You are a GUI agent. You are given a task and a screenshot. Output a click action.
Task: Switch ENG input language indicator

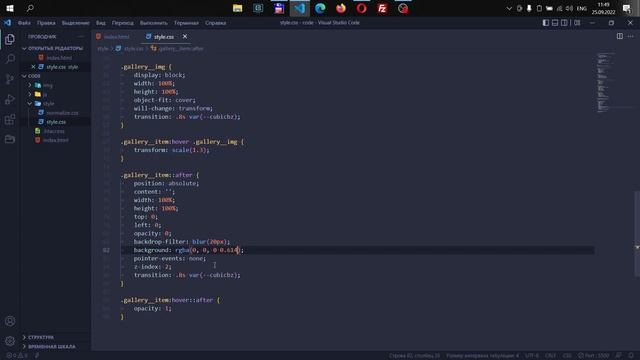[x=582, y=8]
